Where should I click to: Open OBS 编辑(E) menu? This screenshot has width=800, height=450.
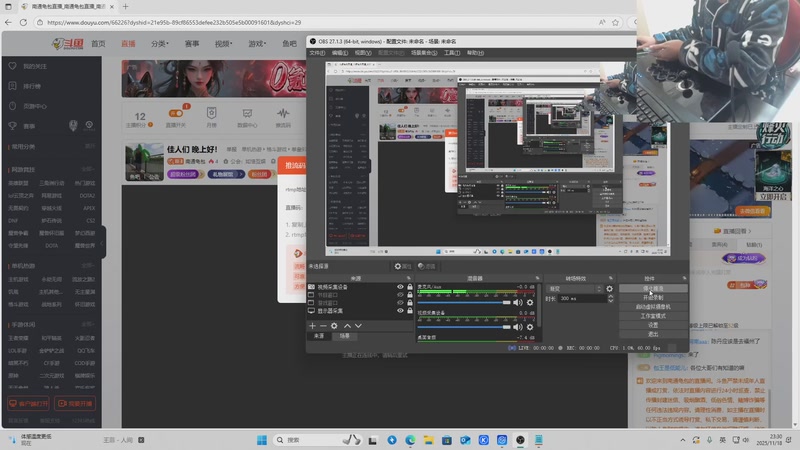click(x=340, y=53)
